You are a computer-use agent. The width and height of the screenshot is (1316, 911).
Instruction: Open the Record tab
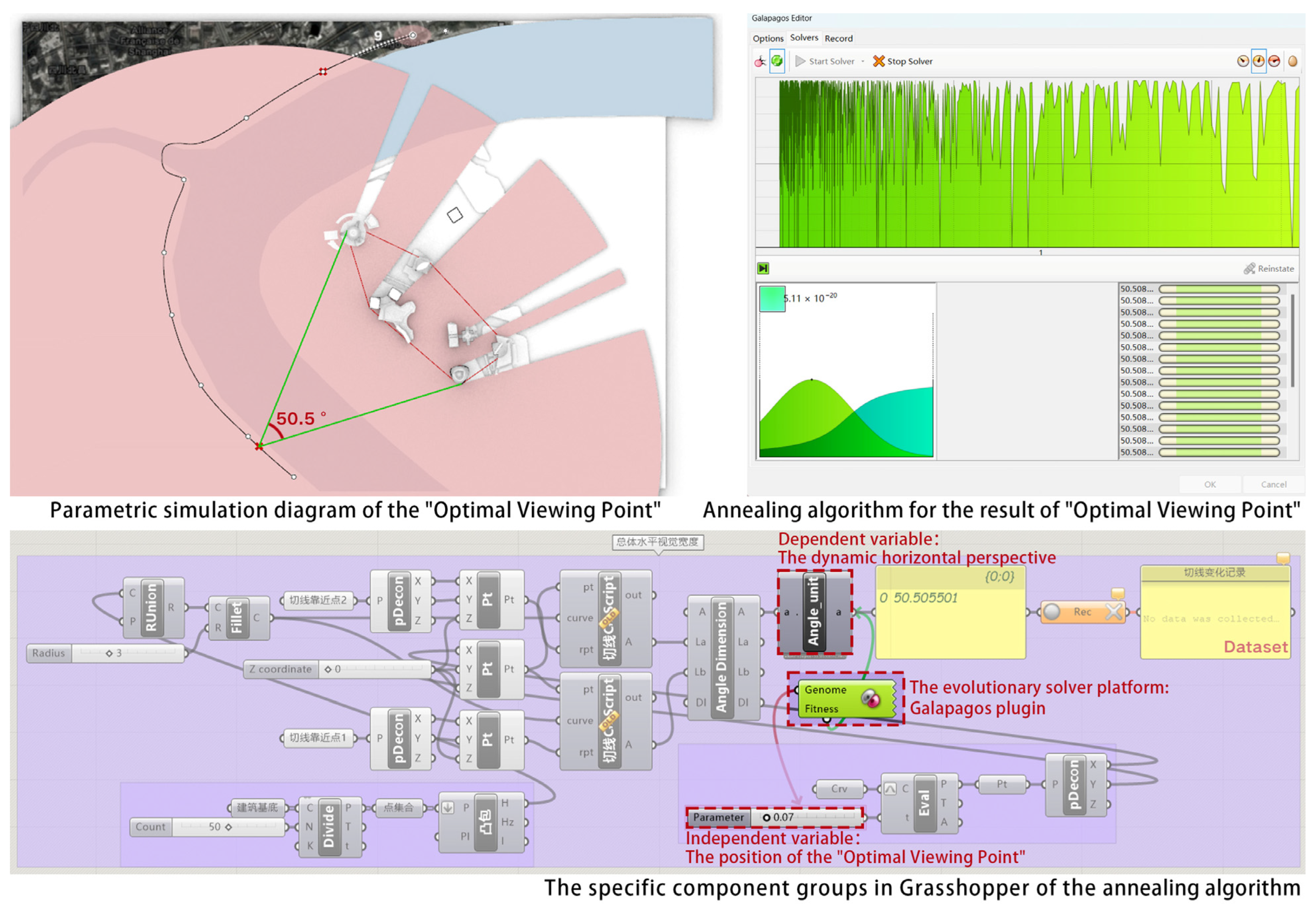[x=838, y=38]
